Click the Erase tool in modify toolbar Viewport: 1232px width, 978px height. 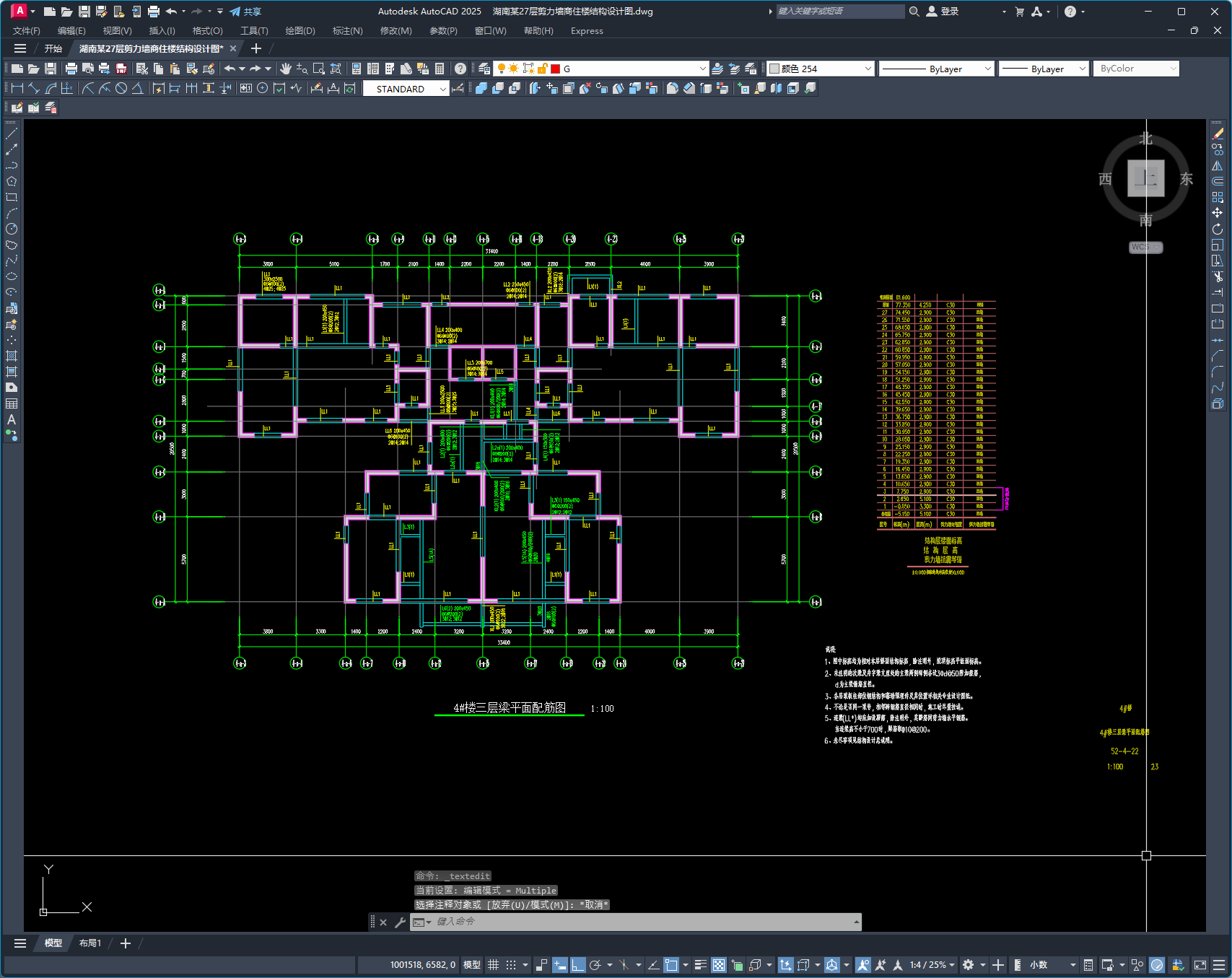(x=1218, y=134)
